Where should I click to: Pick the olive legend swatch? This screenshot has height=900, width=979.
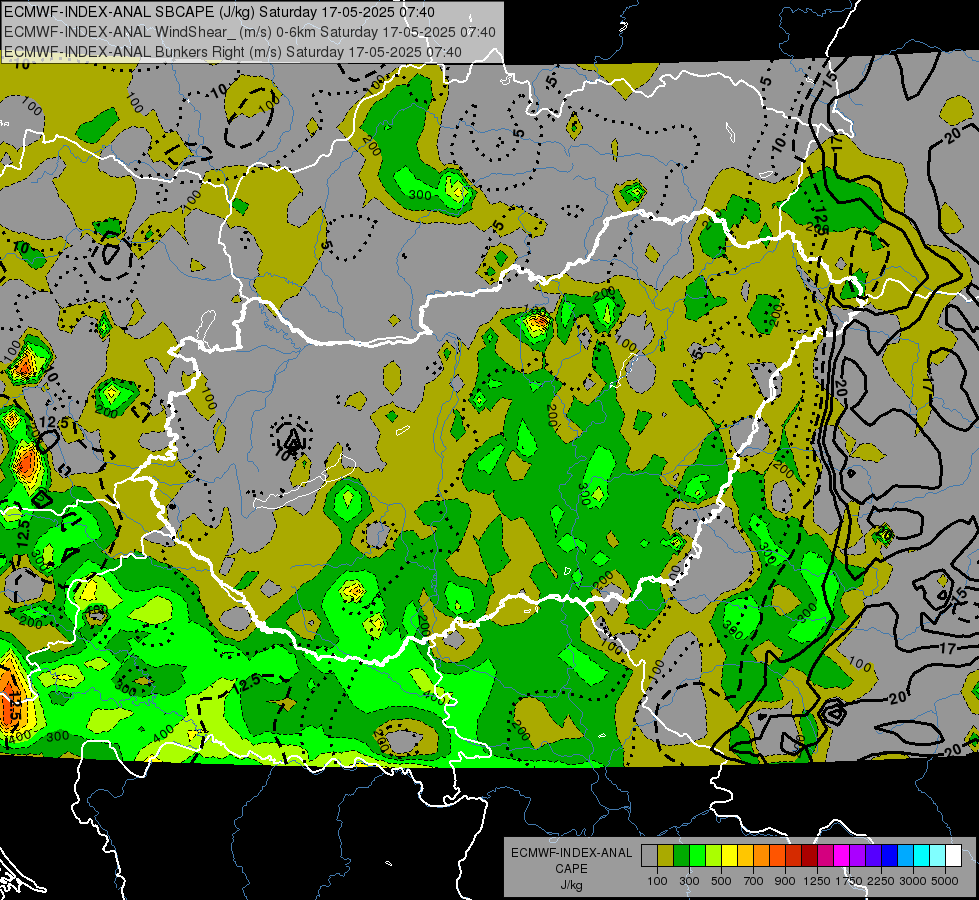(x=666, y=855)
